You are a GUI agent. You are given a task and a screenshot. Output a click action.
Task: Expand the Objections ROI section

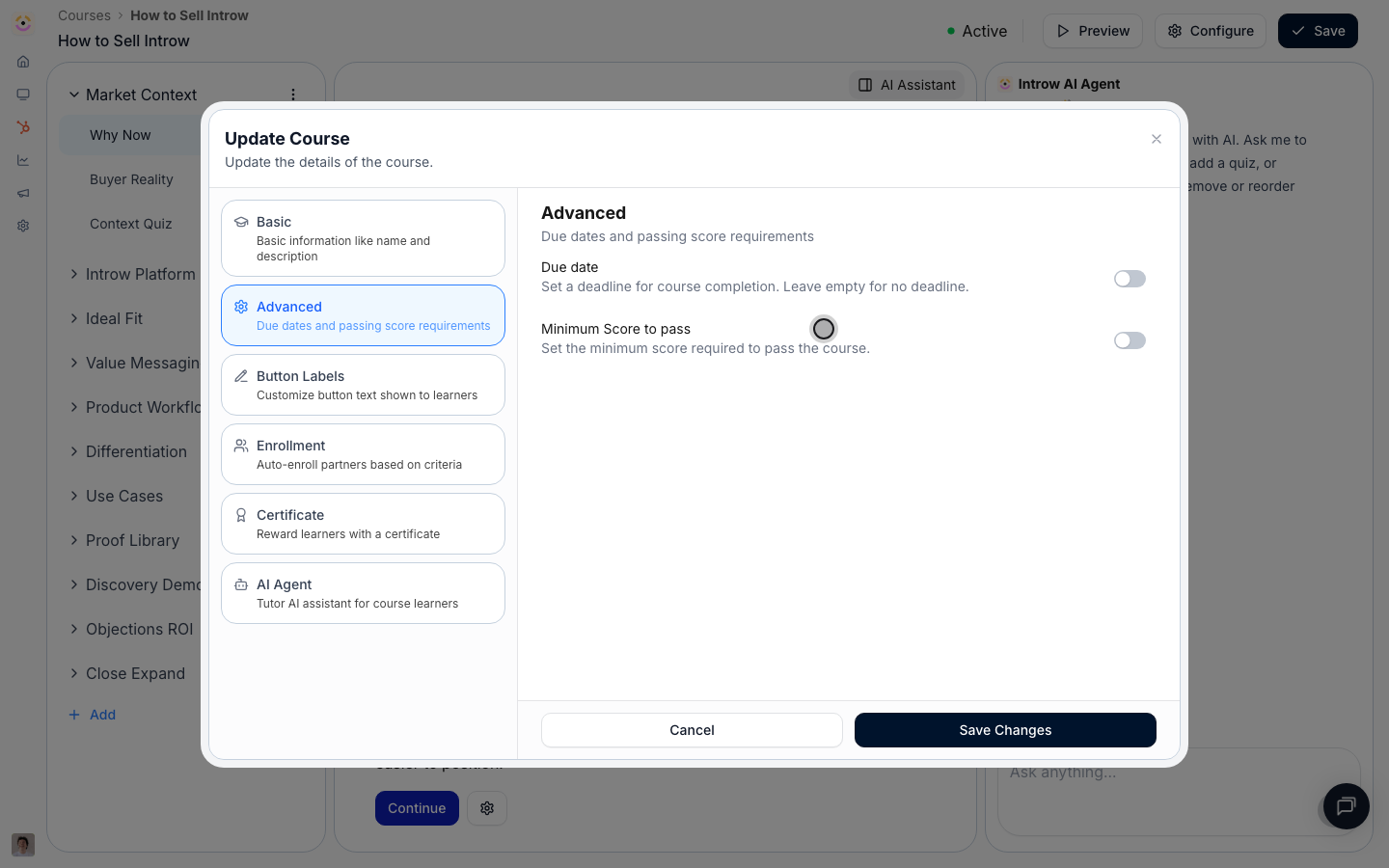point(74,629)
